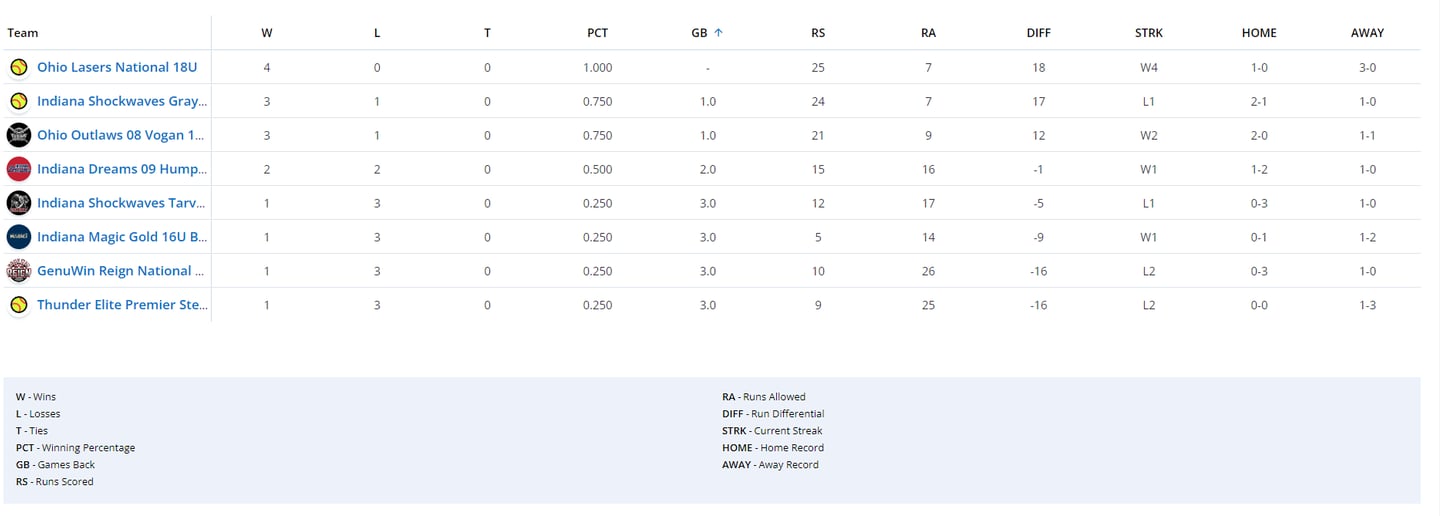
Task: Click the Indiana Shockwaves Tarv team logo
Action: 18,203
